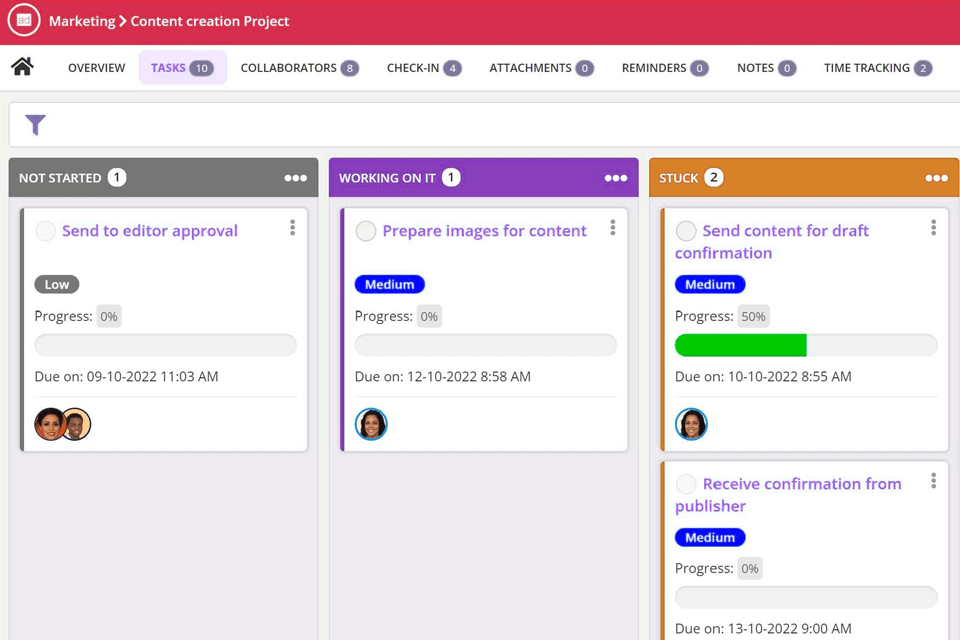The width and height of the screenshot is (960, 640).
Task: Open vertical dots menu on Receive confirmation card
Action: [933, 481]
